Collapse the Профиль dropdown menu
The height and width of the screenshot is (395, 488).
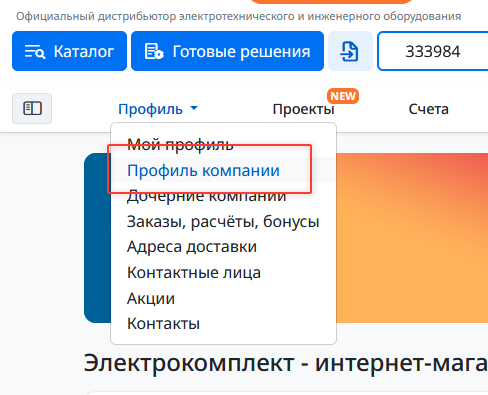158,109
